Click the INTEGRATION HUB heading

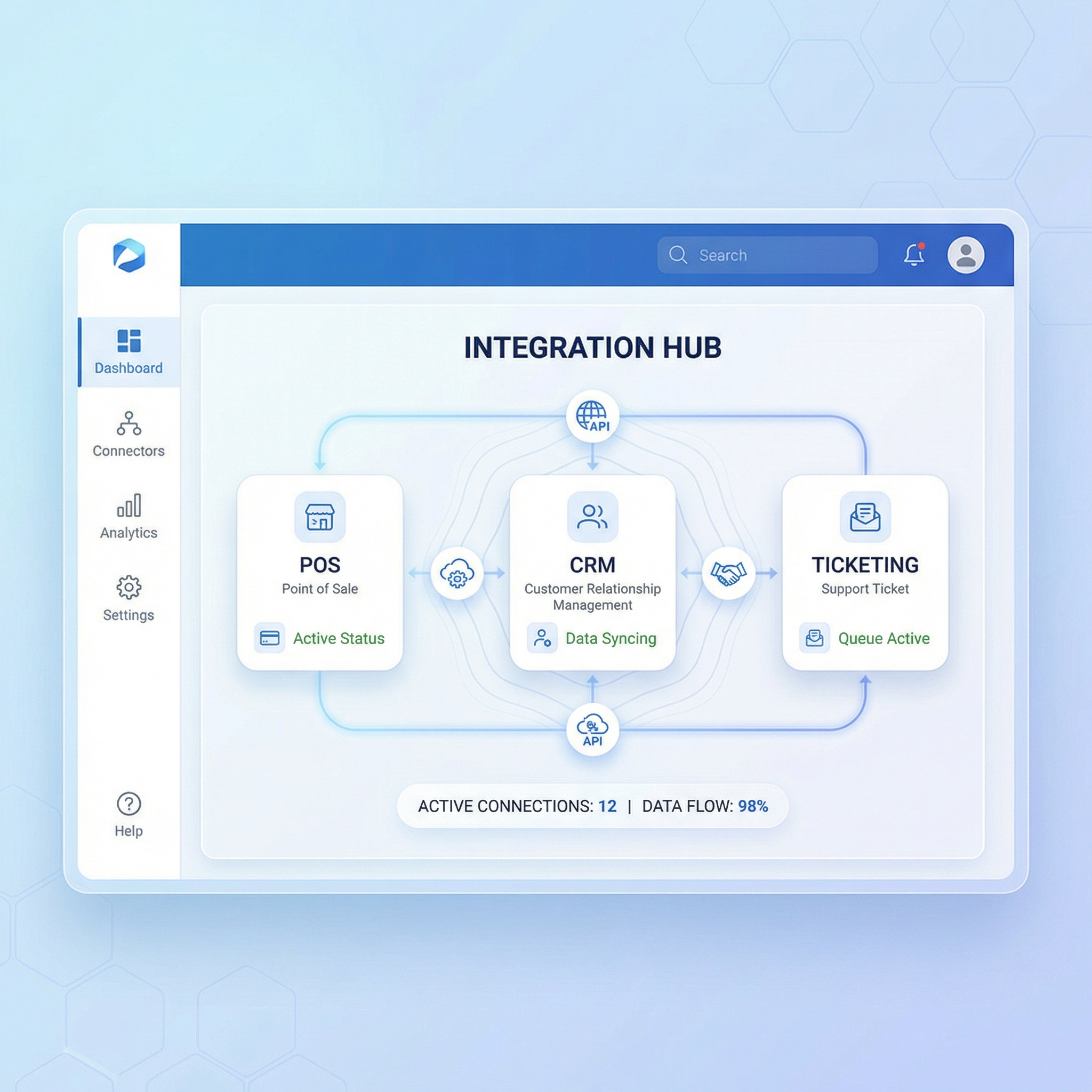click(592, 348)
